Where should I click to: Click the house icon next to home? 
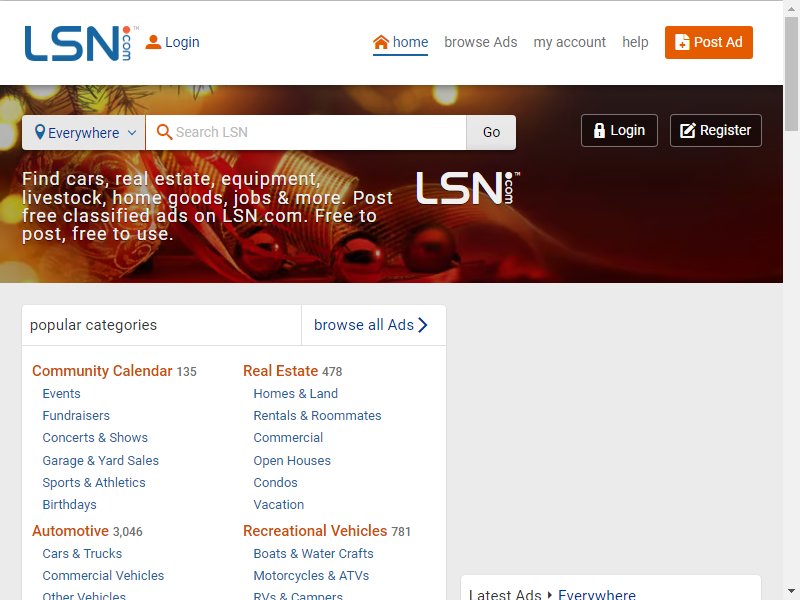(x=381, y=42)
